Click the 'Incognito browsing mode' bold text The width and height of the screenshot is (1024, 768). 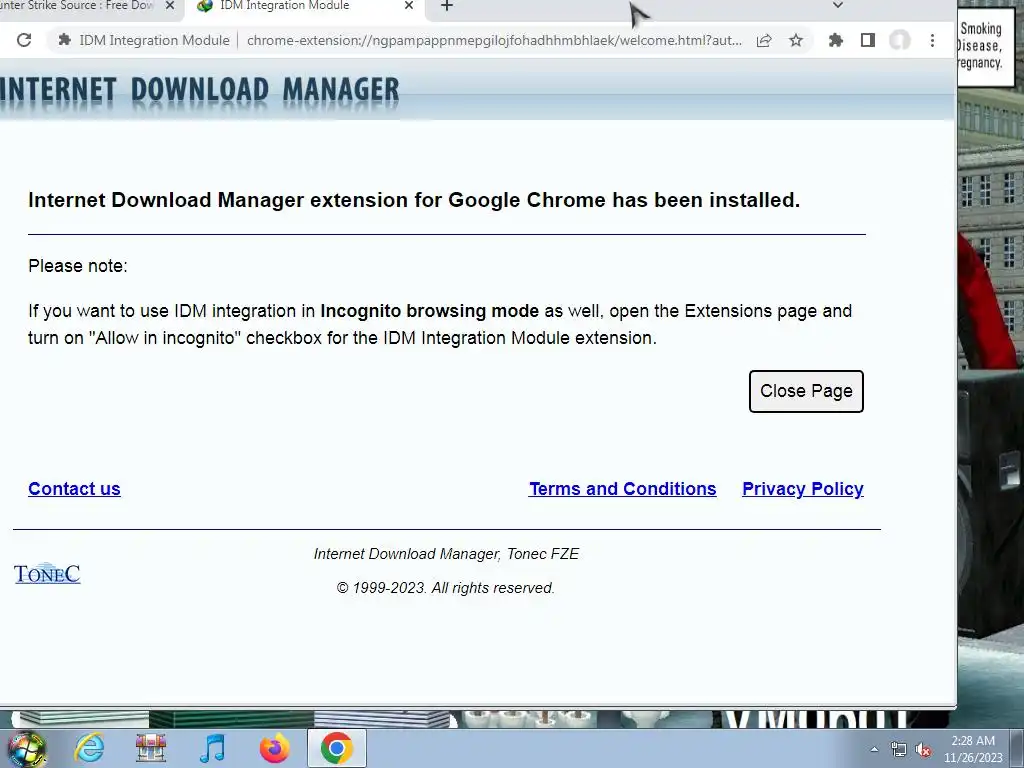tap(429, 311)
